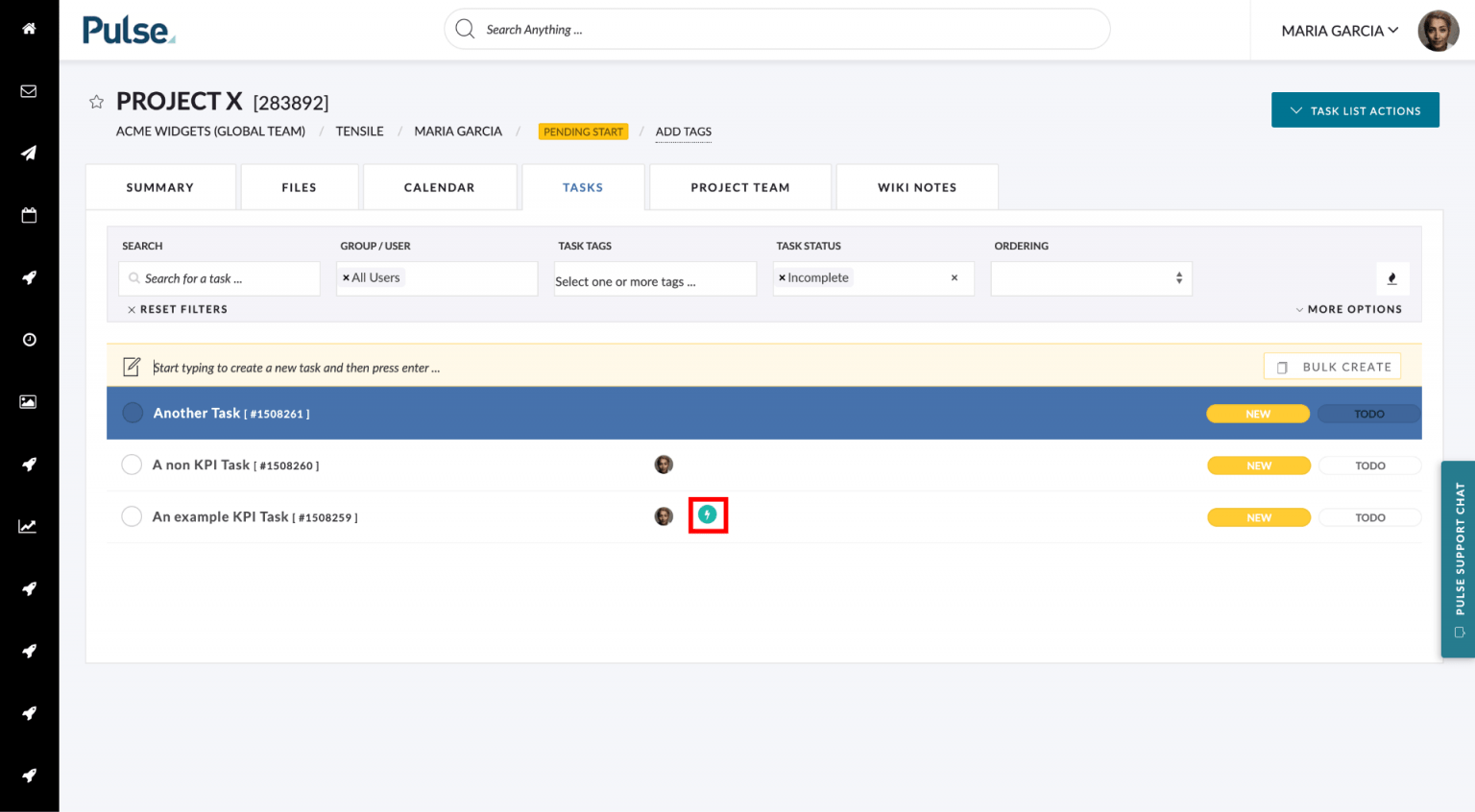Open the WIKI NOTES tab
The height and width of the screenshot is (812, 1475).
click(916, 186)
